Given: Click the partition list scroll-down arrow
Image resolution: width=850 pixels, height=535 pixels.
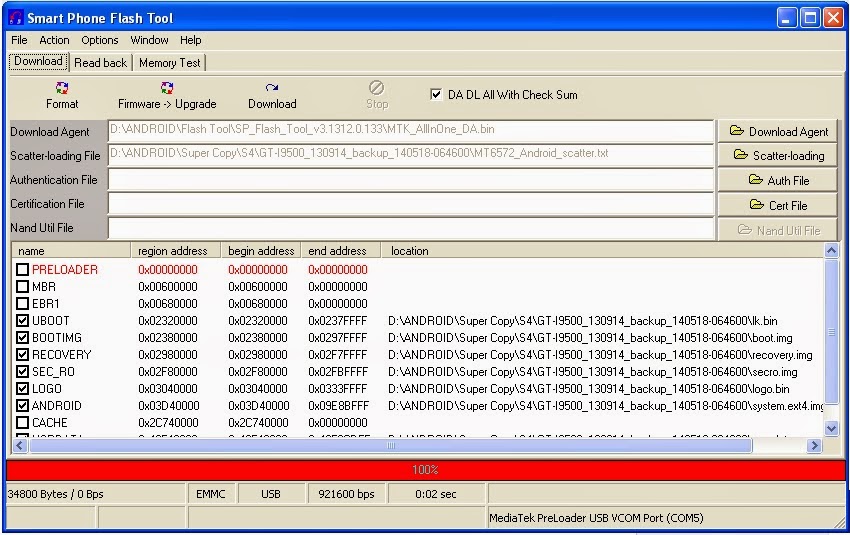Looking at the screenshot, I should click(831, 429).
